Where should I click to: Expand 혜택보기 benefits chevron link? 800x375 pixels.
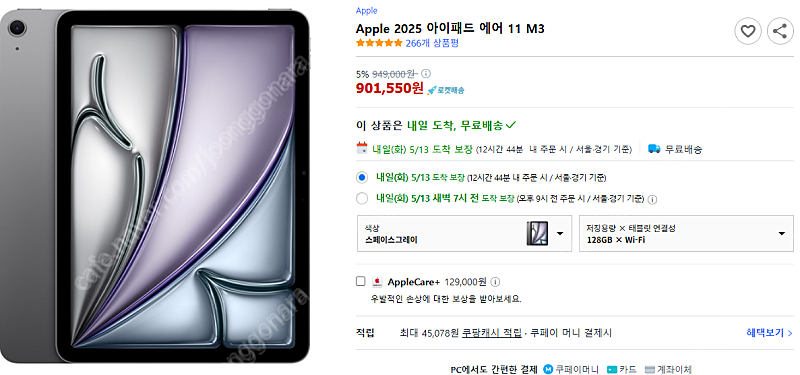click(x=769, y=333)
